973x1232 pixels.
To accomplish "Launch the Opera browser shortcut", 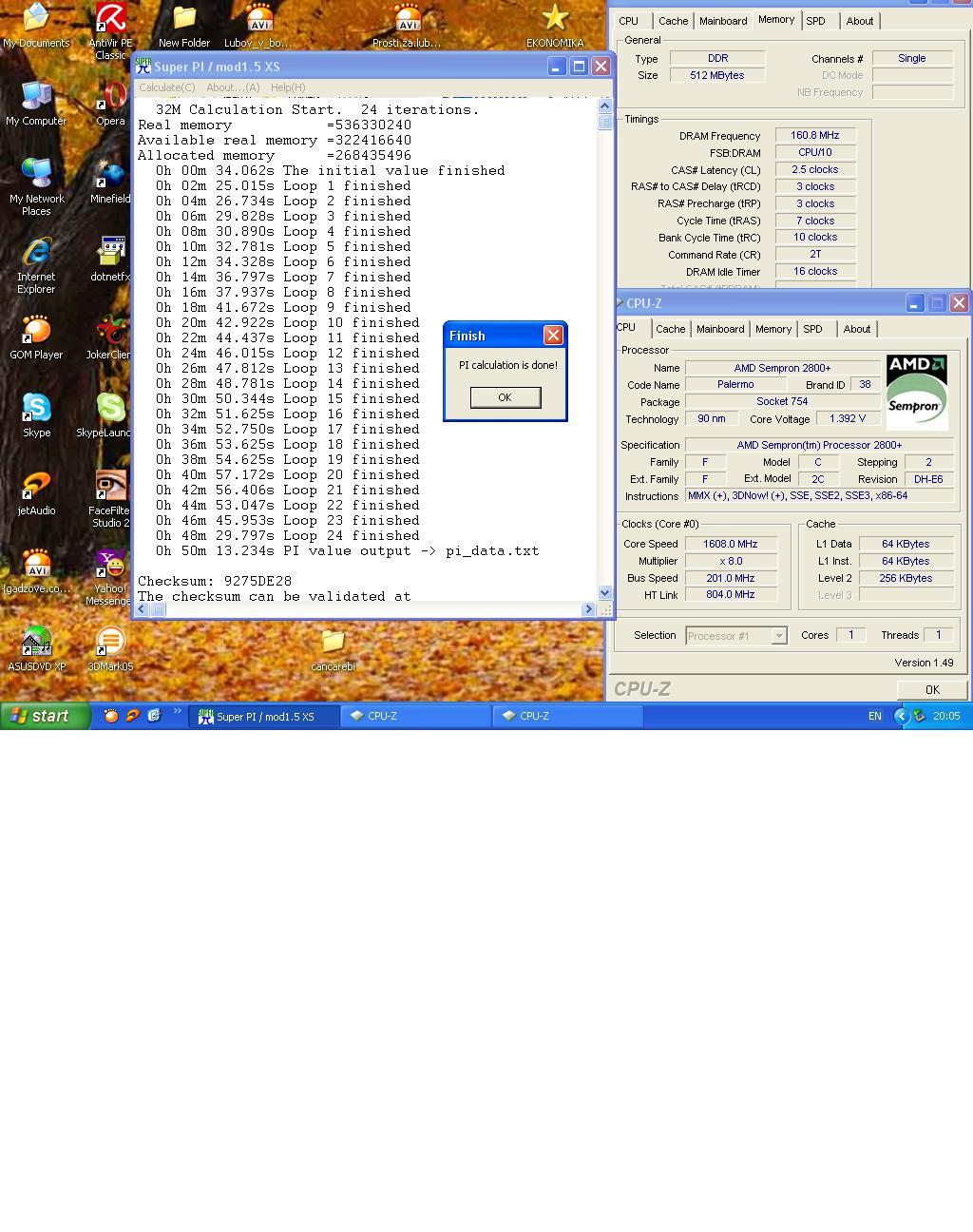I will point(110,103).
